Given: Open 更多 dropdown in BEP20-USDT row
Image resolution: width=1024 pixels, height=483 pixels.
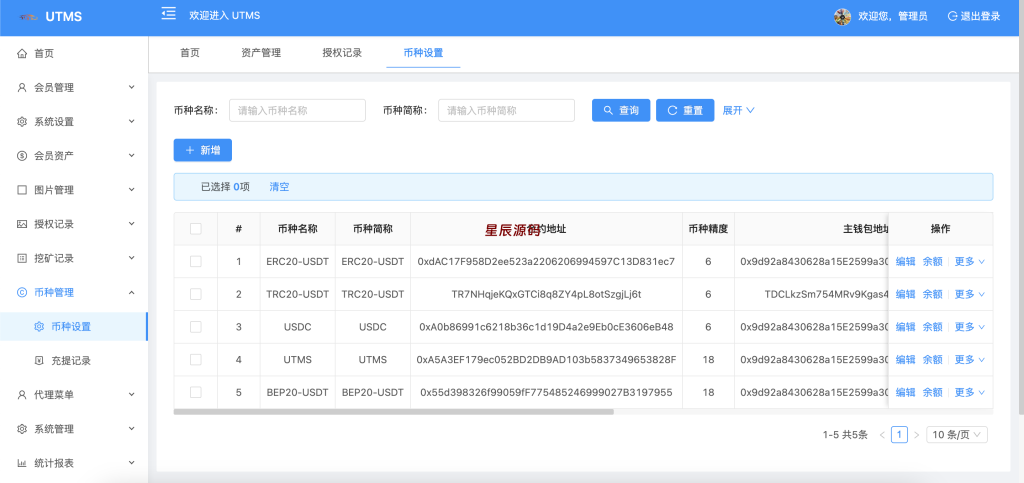Looking at the screenshot, I should click(970, 392).
